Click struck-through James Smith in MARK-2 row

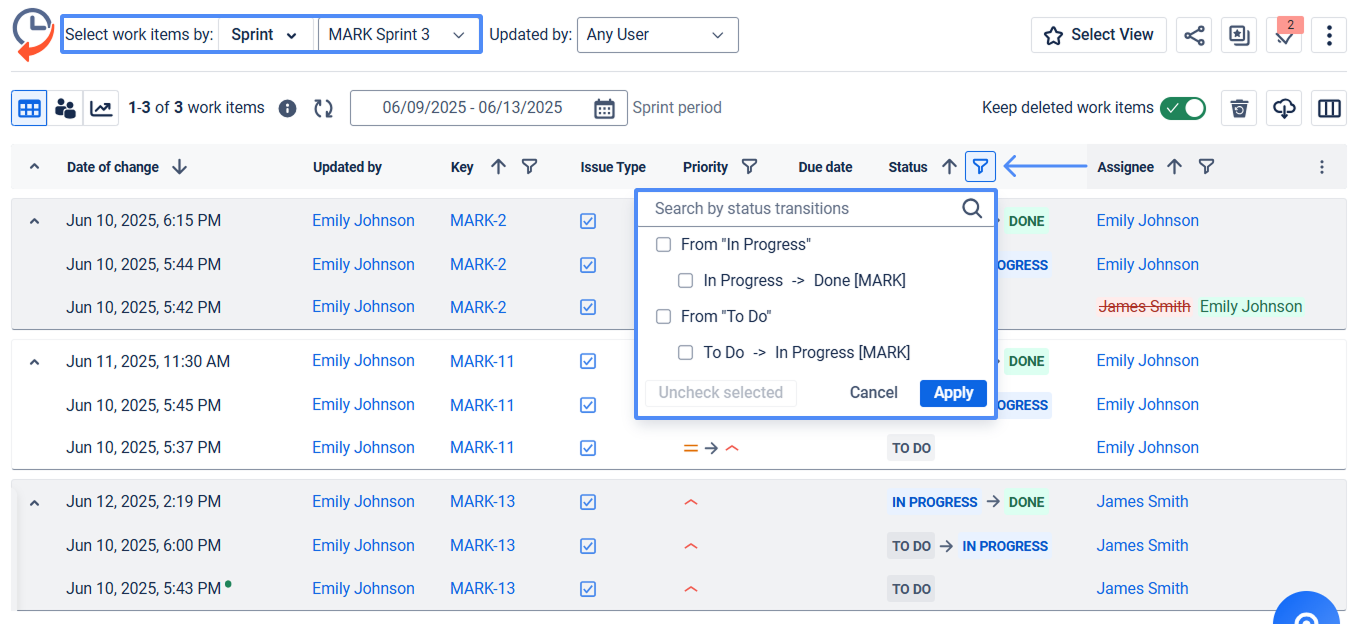(x=1144, y=307)
